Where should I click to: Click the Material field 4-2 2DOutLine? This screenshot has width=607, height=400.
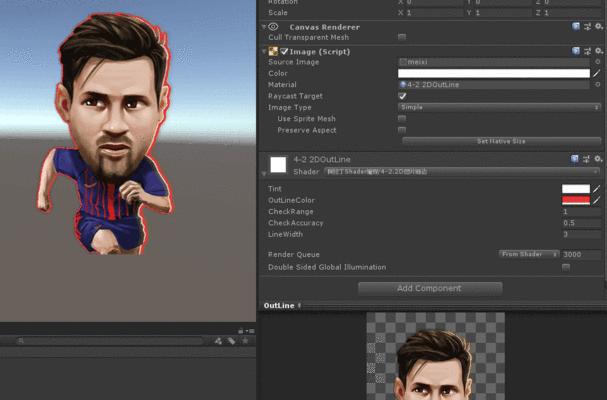click(x=494, y=84)
